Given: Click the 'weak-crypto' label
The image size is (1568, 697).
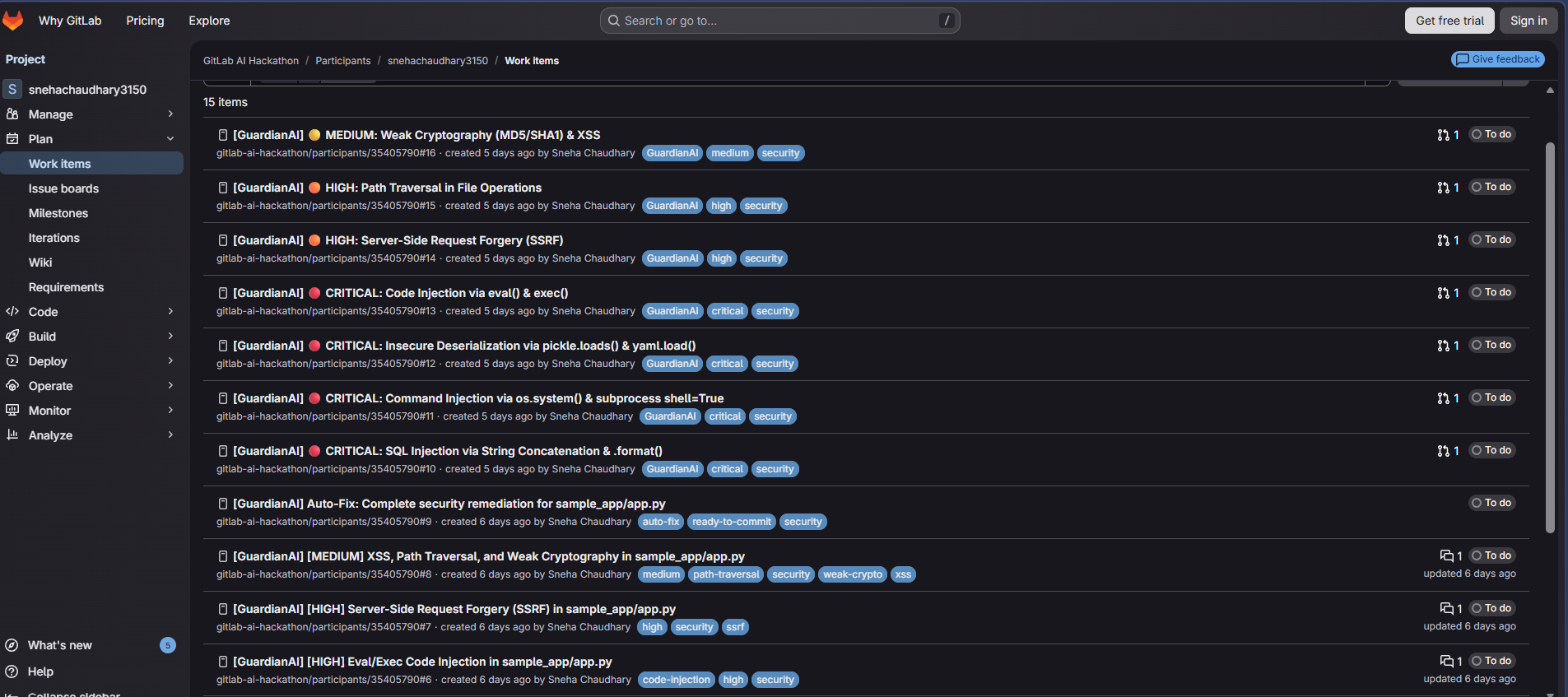Looking at the screenshot, I should pyautogui.click(x=853, y=574).
